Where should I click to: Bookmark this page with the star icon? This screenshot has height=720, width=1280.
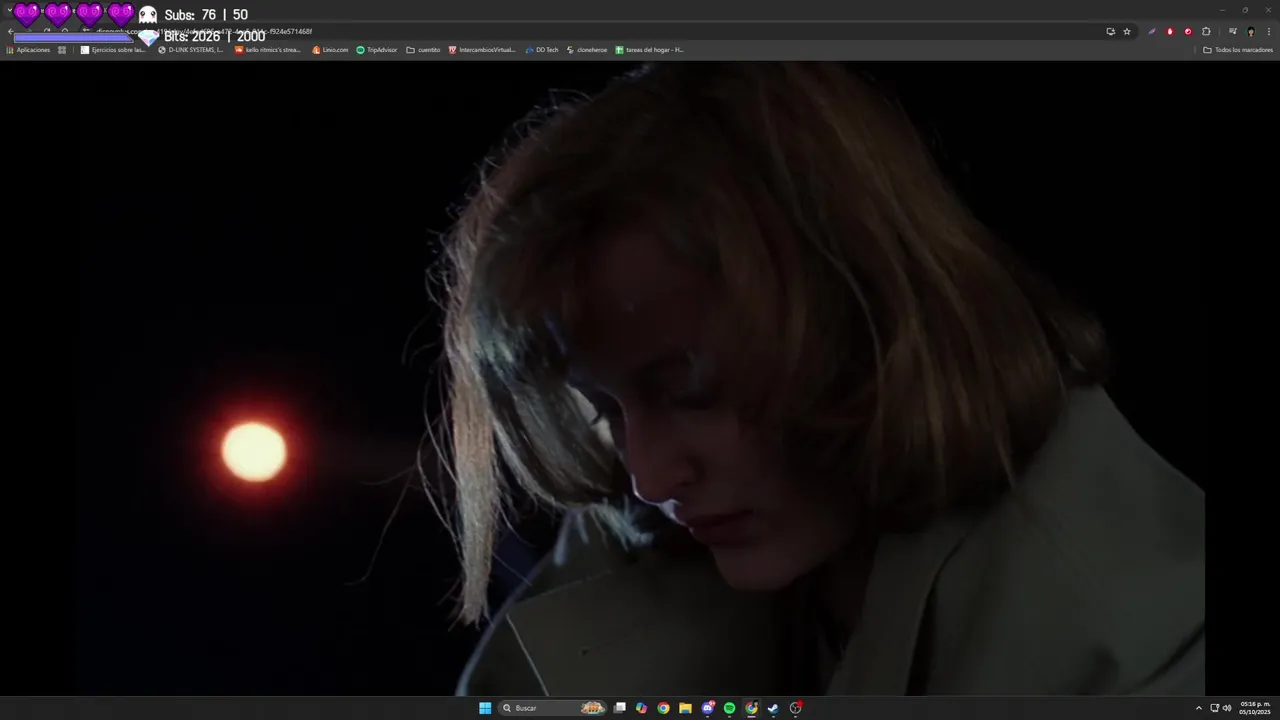1127,32
